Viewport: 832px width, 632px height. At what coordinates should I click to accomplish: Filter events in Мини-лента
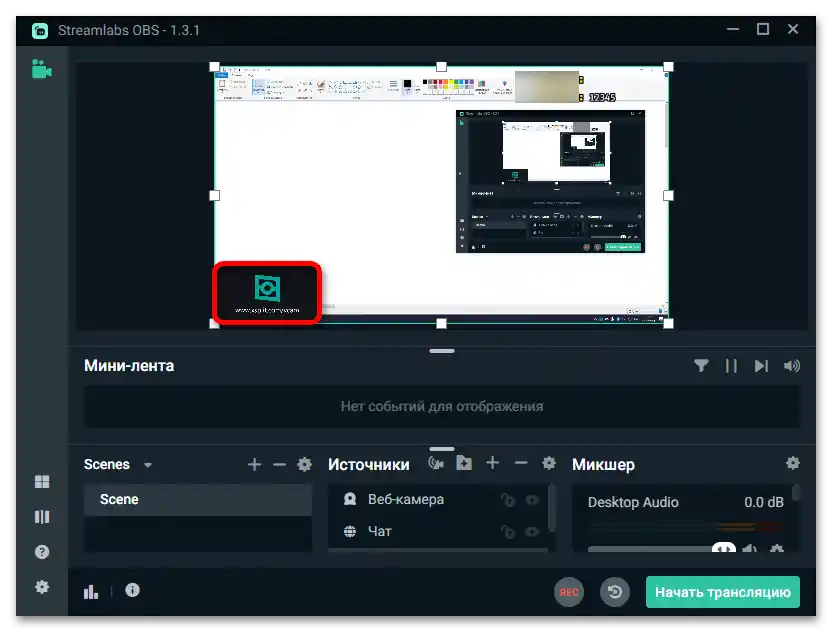pyautogui.click(x=701, y=366)
